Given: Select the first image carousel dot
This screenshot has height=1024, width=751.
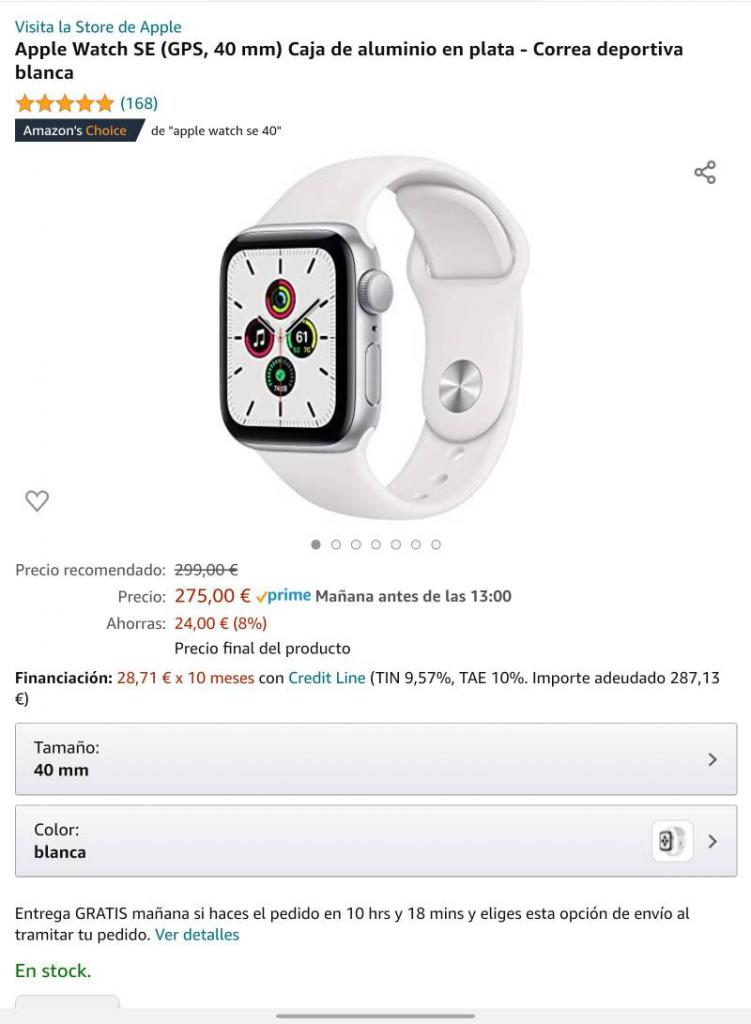Looking at the screenshot, I should 316,544.
